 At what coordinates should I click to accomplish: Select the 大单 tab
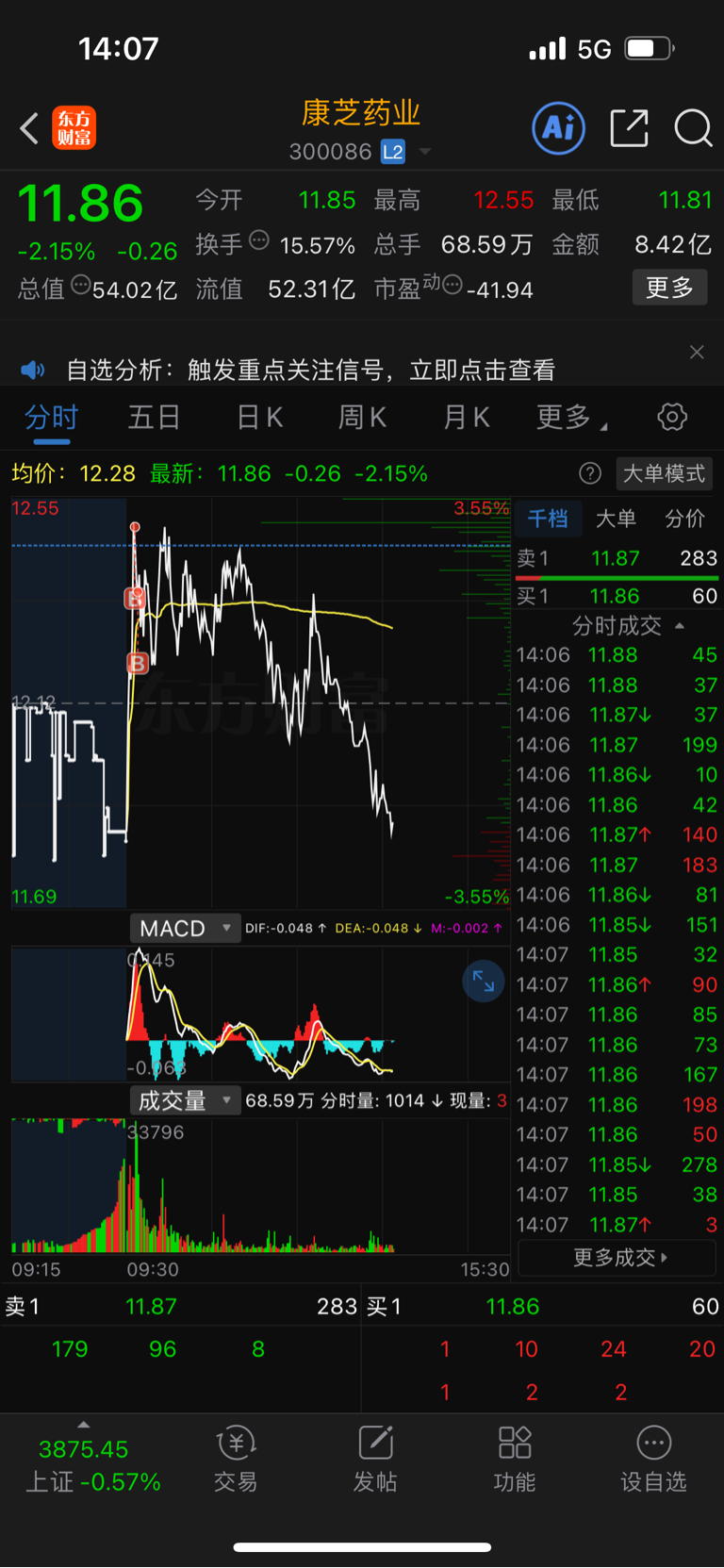click(x=616, y=519)
